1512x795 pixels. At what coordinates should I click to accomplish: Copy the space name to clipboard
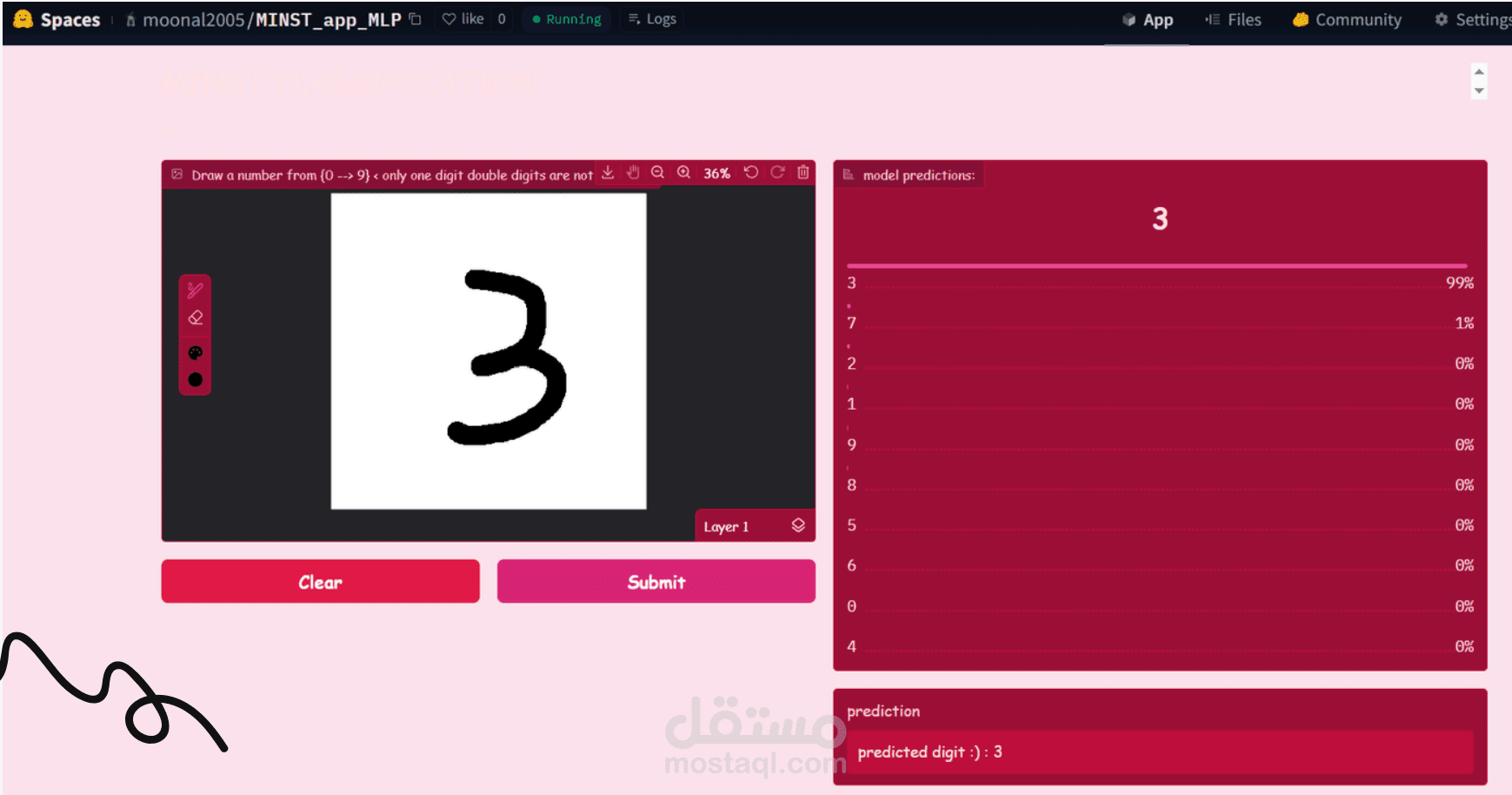click(x=416, y=19)
